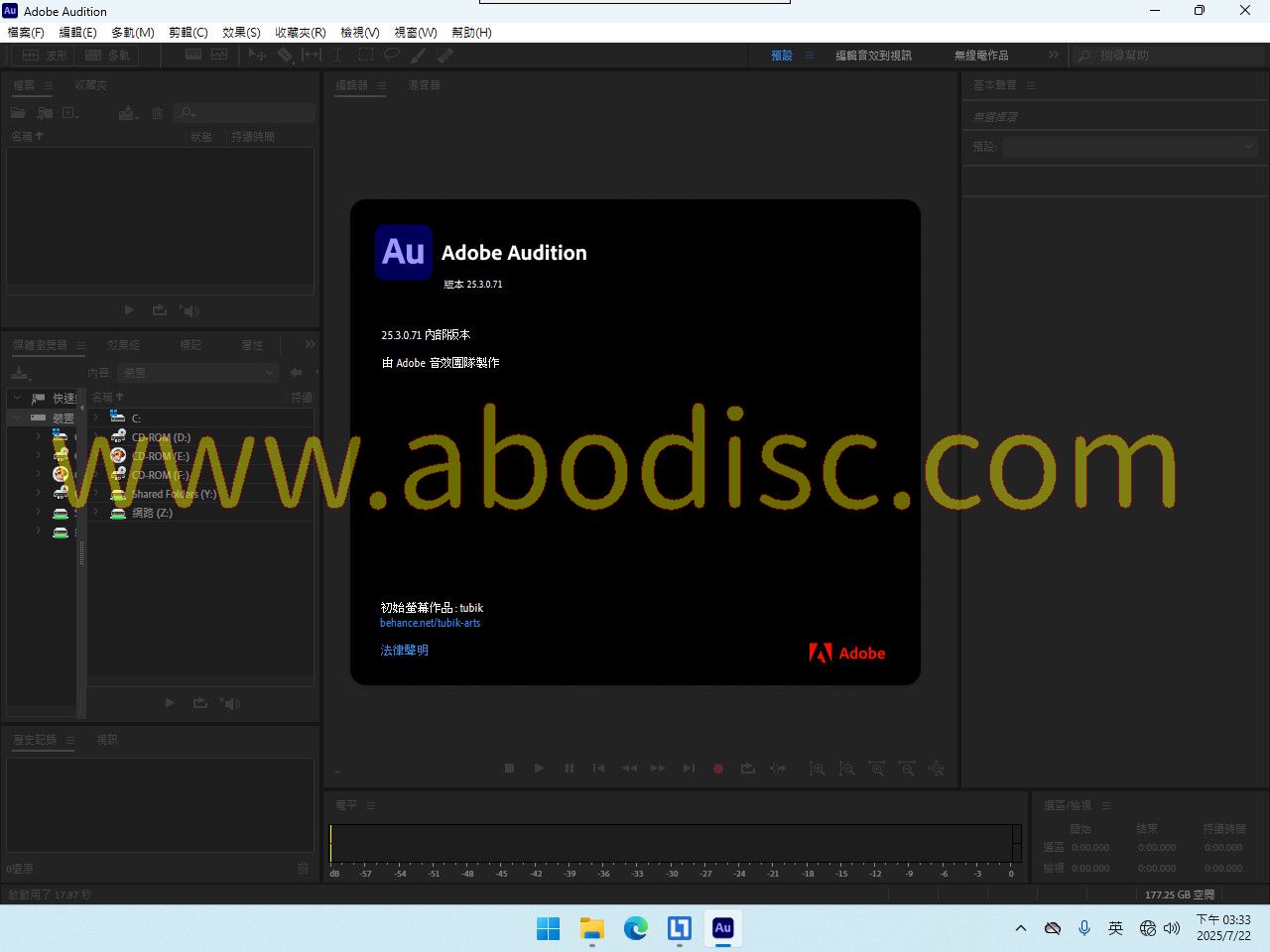Open the 檔案 panel menu icon
The image size is (1270, 952).
[48, 86]
